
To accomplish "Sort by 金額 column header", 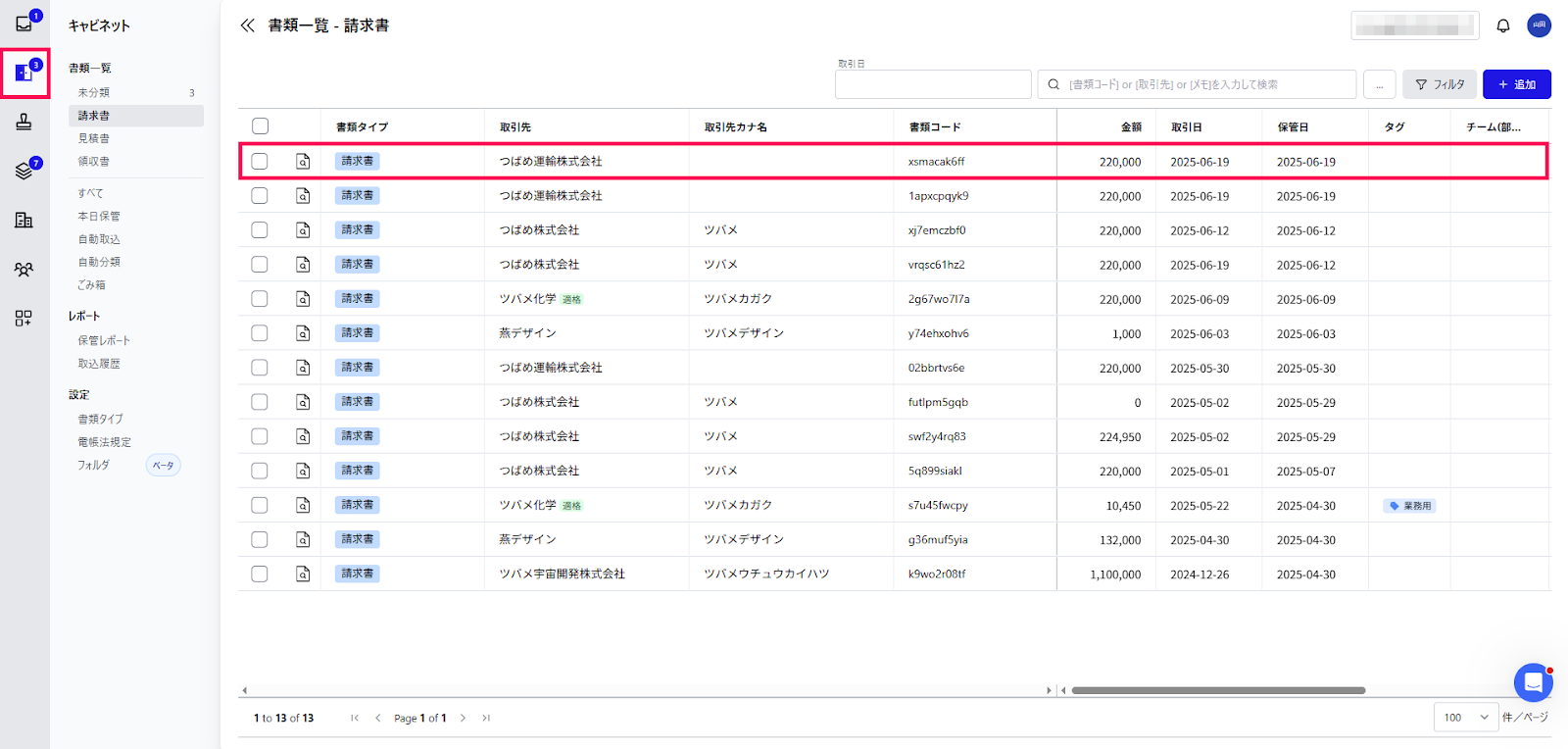I will [1131, 127].
